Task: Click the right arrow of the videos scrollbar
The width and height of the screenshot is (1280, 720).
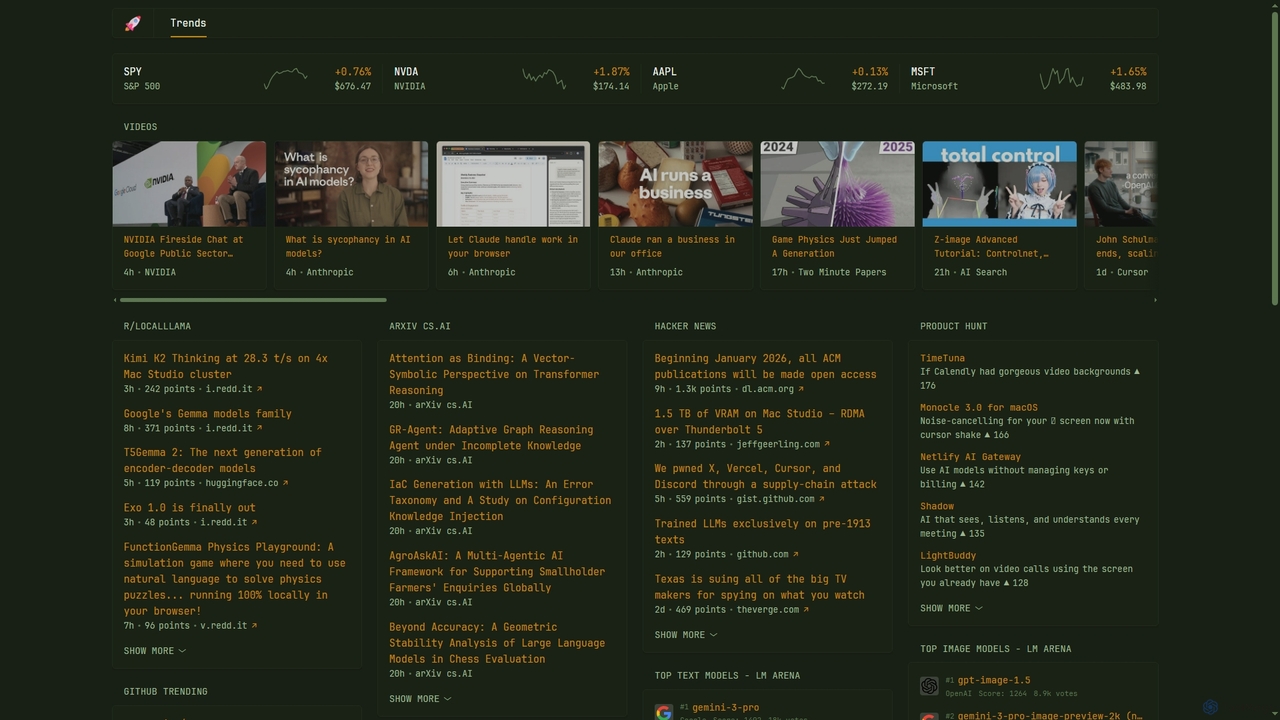Action: point(1155,300)
